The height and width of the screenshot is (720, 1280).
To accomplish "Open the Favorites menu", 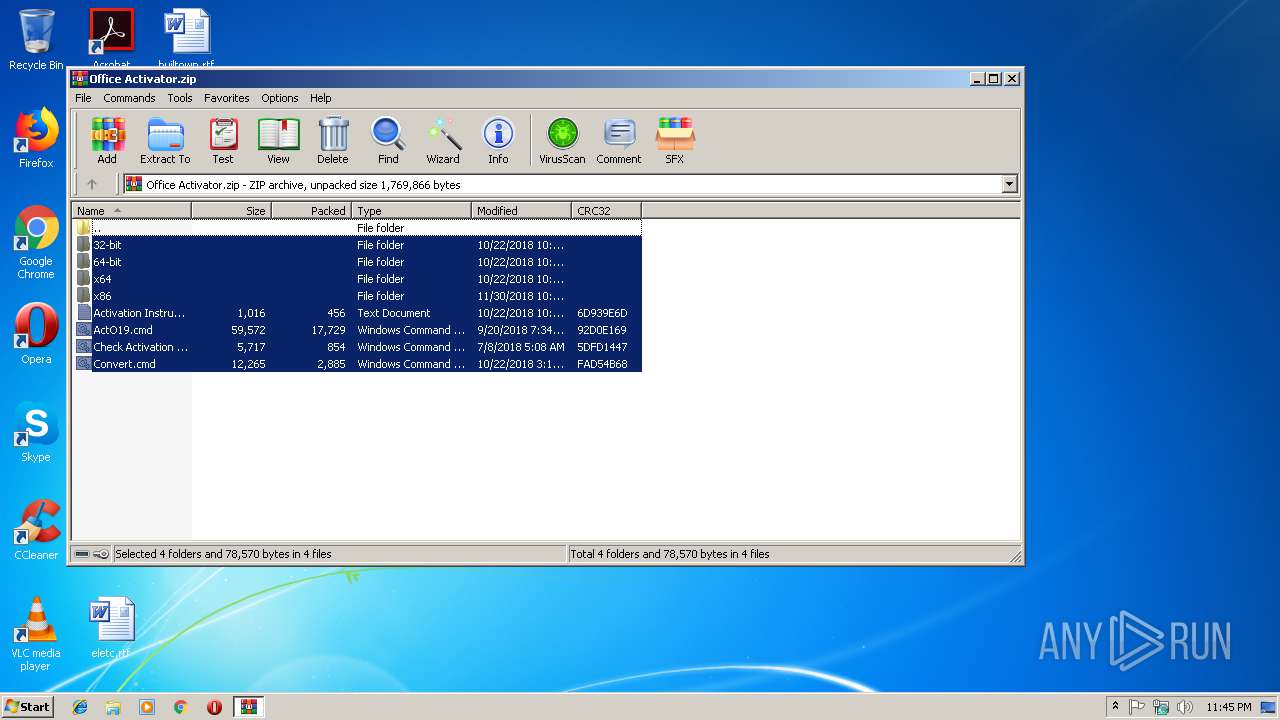I will 227,98.
